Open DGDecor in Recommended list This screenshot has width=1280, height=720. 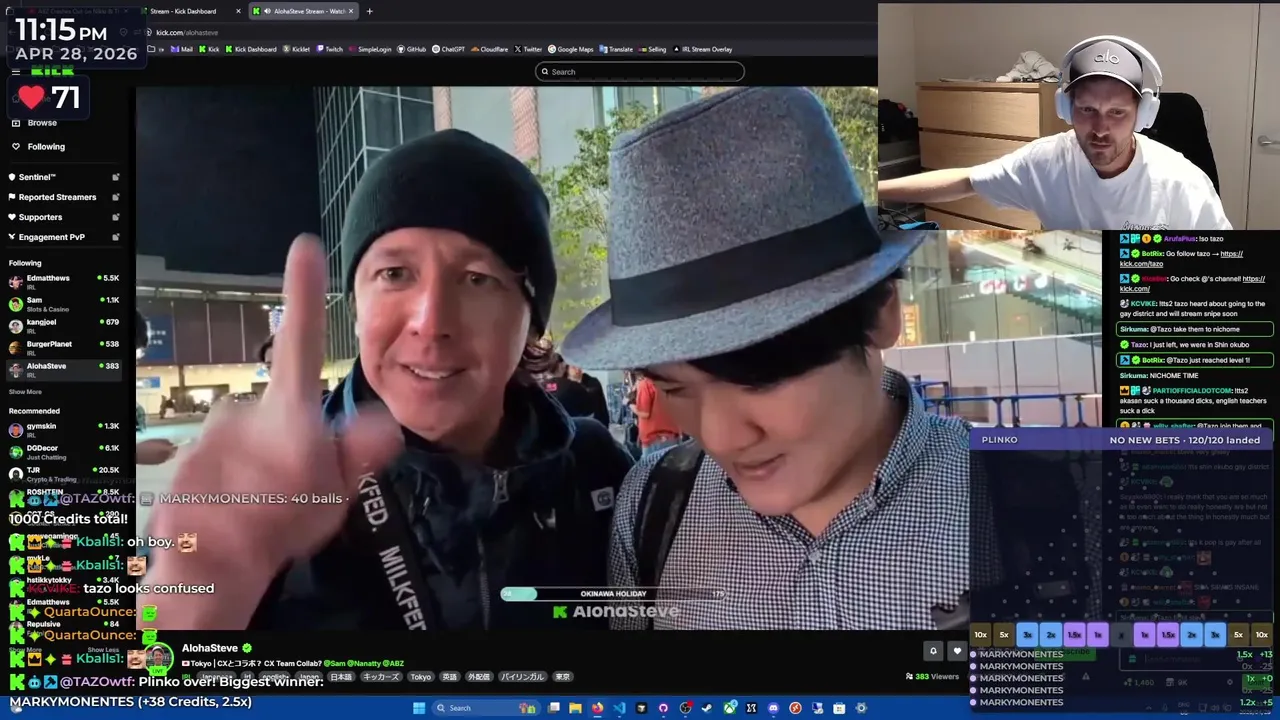pyautogui.click(x=65, y=451)
